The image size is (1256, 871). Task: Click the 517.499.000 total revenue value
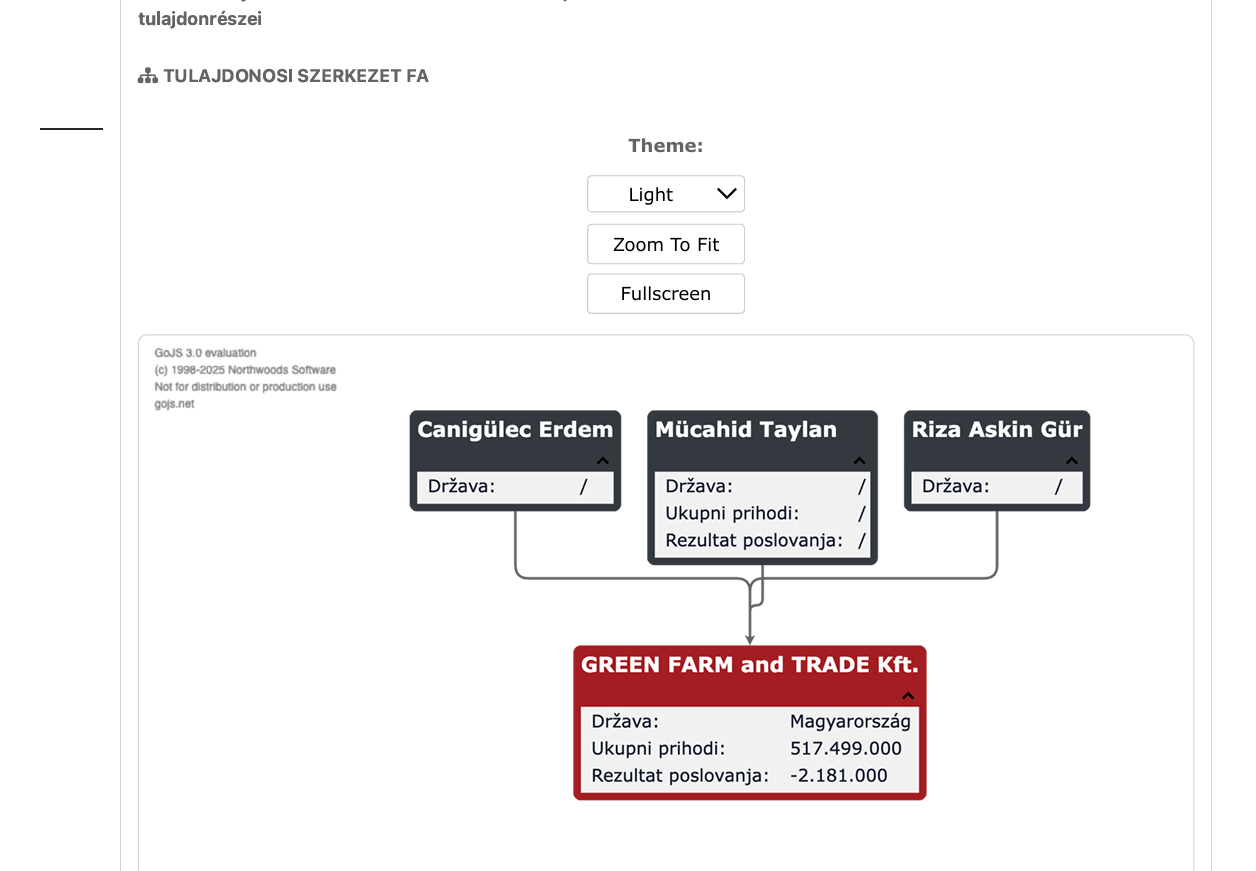[x=845, y=749]
